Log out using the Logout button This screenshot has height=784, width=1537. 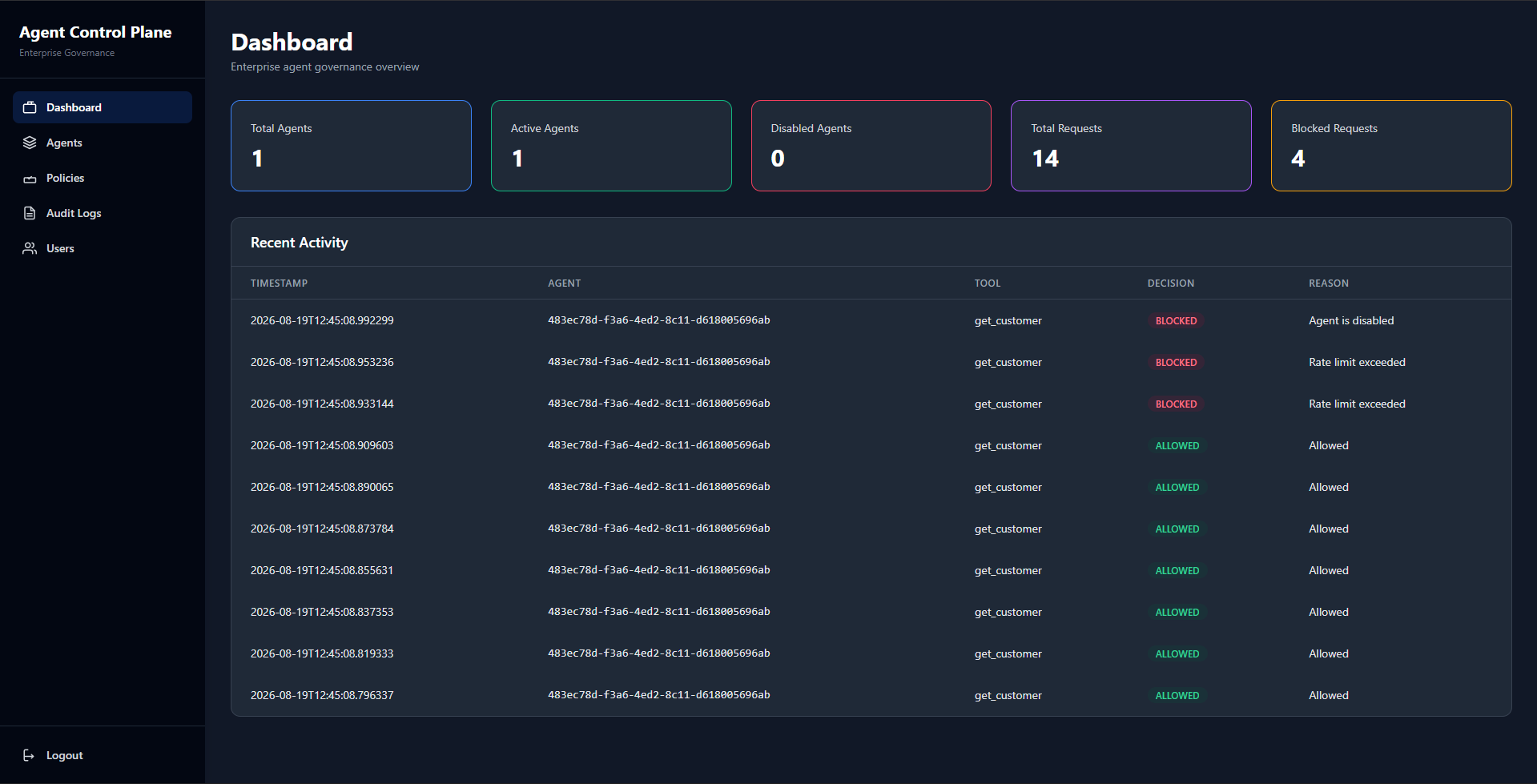[x=103, y=755]
